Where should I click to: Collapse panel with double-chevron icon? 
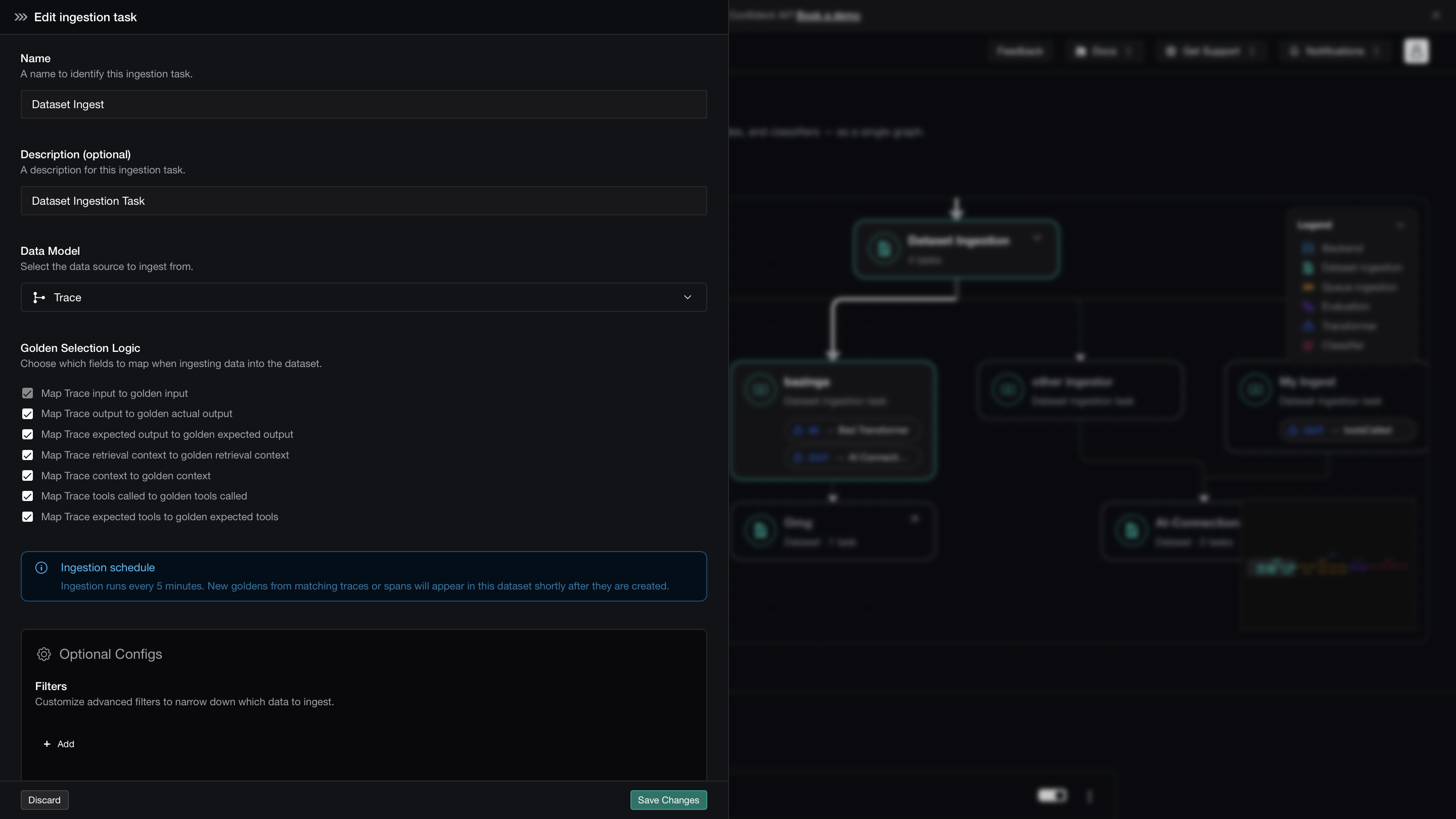[21, 17]
